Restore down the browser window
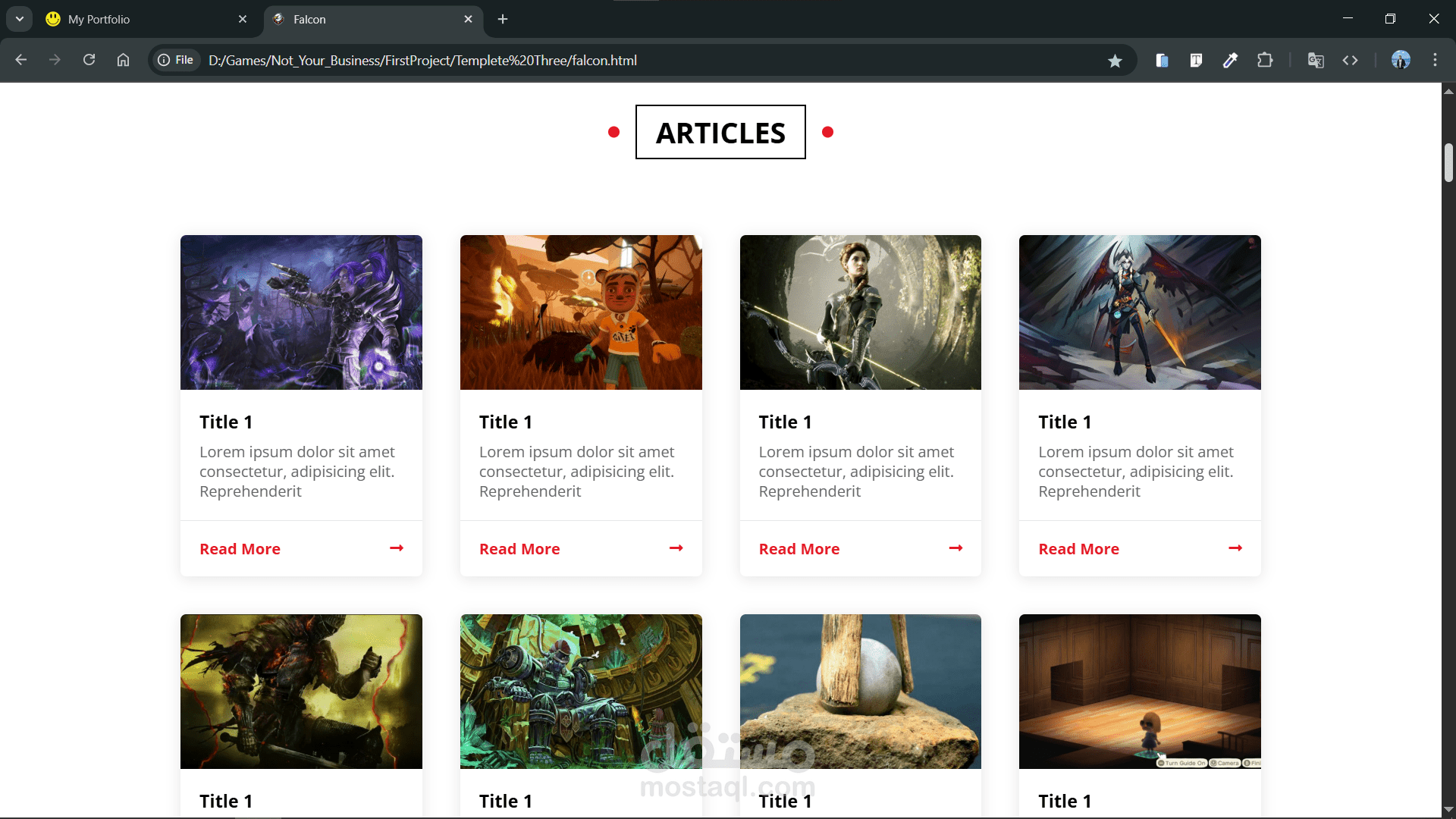 click(1390, 18)
